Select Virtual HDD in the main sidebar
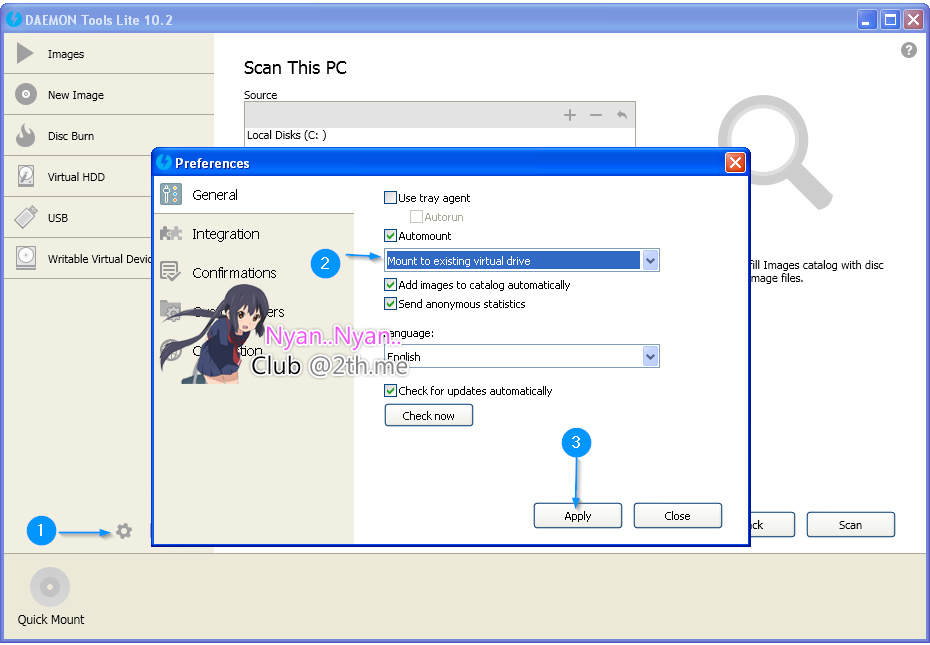This screenshot has height=645, width=930. click(x=78, y=177)
